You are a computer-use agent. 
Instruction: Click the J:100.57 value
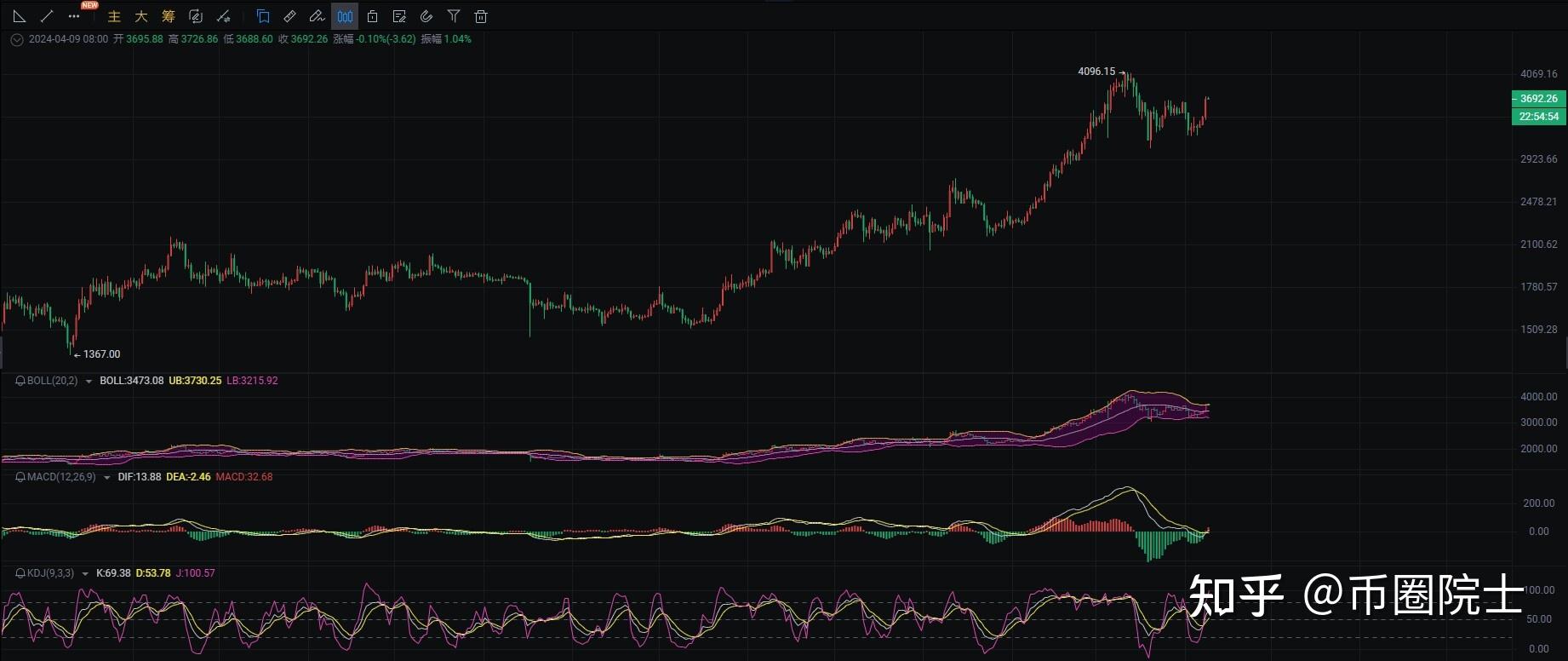(x=196, y=573)
